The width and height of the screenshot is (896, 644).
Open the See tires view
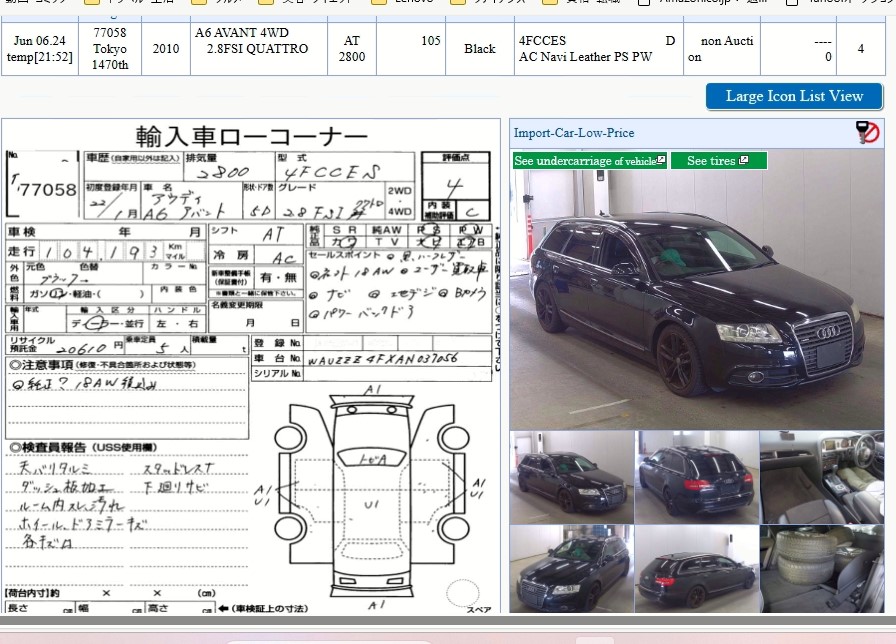pyautogui.click(x=718, y=161)
